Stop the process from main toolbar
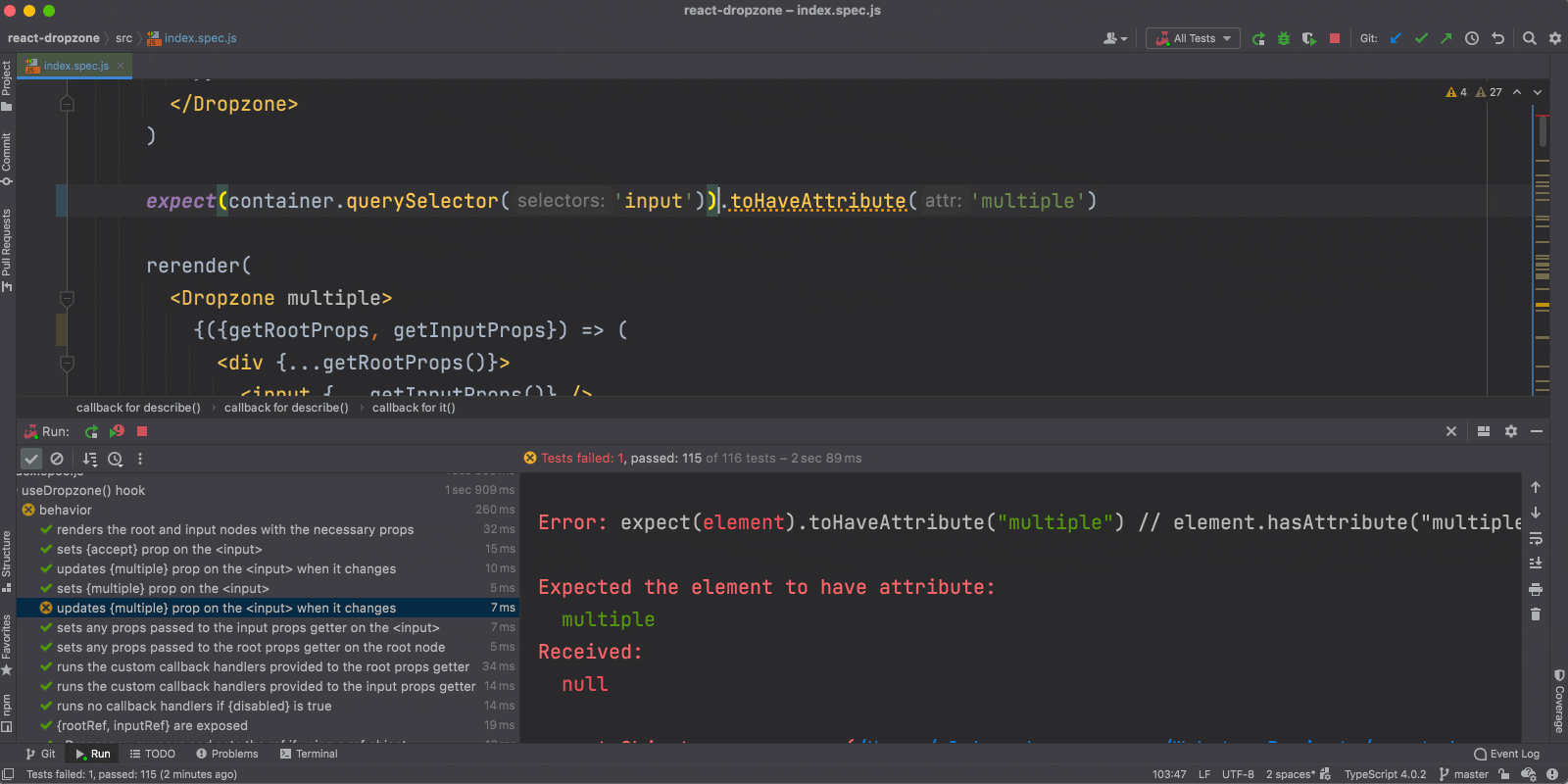This screenshot has height=784, width=1568. tap(1335, 38)
